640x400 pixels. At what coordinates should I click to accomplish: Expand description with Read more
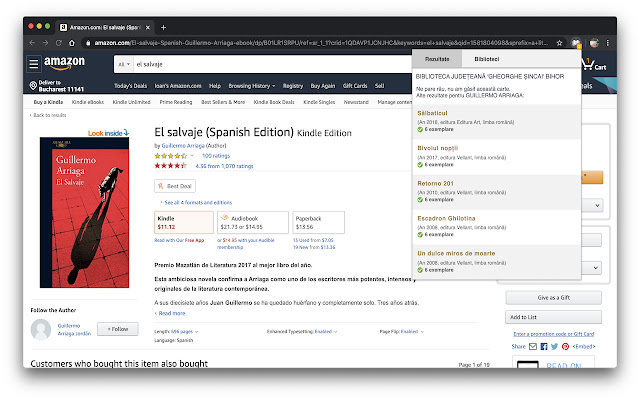(x=170, y=313)
